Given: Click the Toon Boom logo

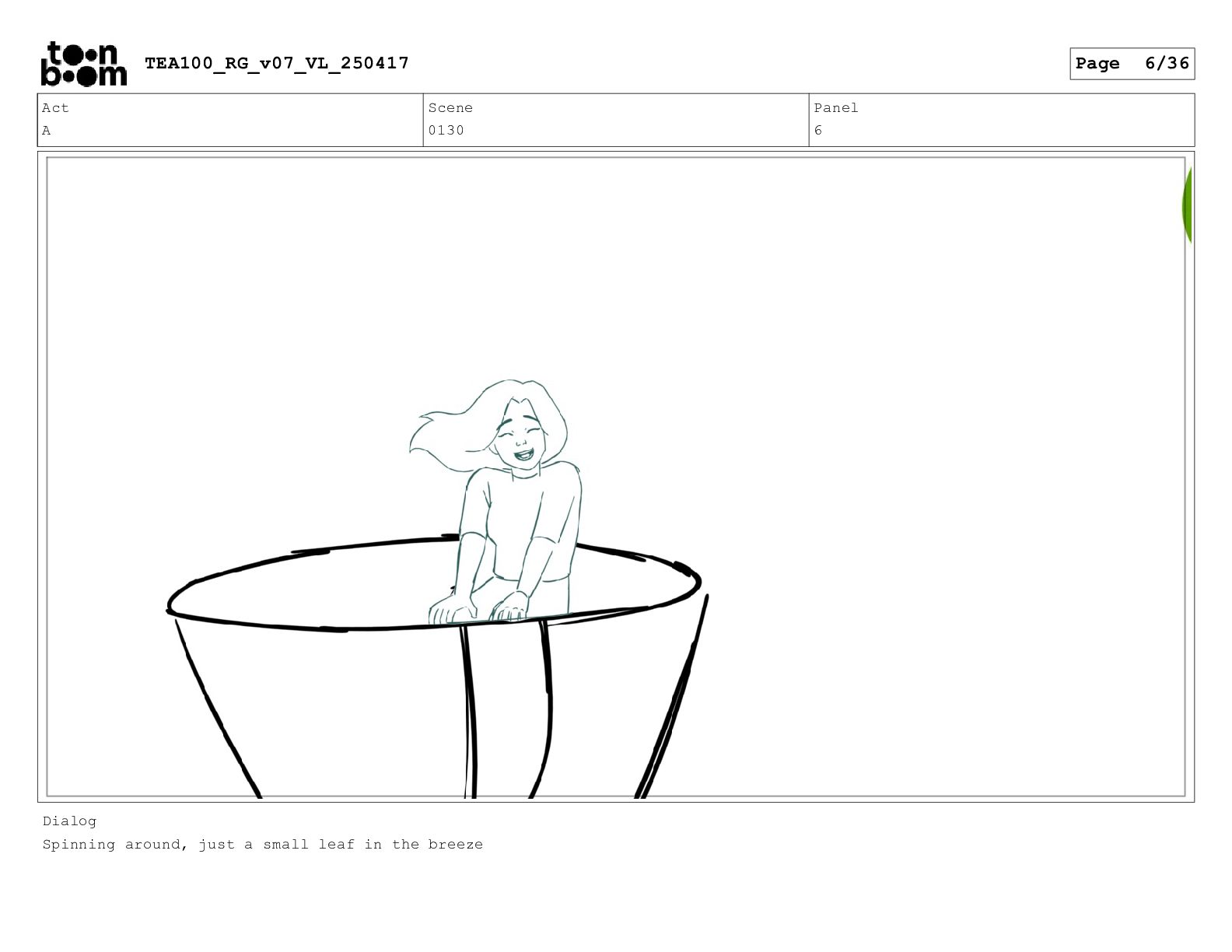Looking at the screenshot, I should tap(83, 64).
